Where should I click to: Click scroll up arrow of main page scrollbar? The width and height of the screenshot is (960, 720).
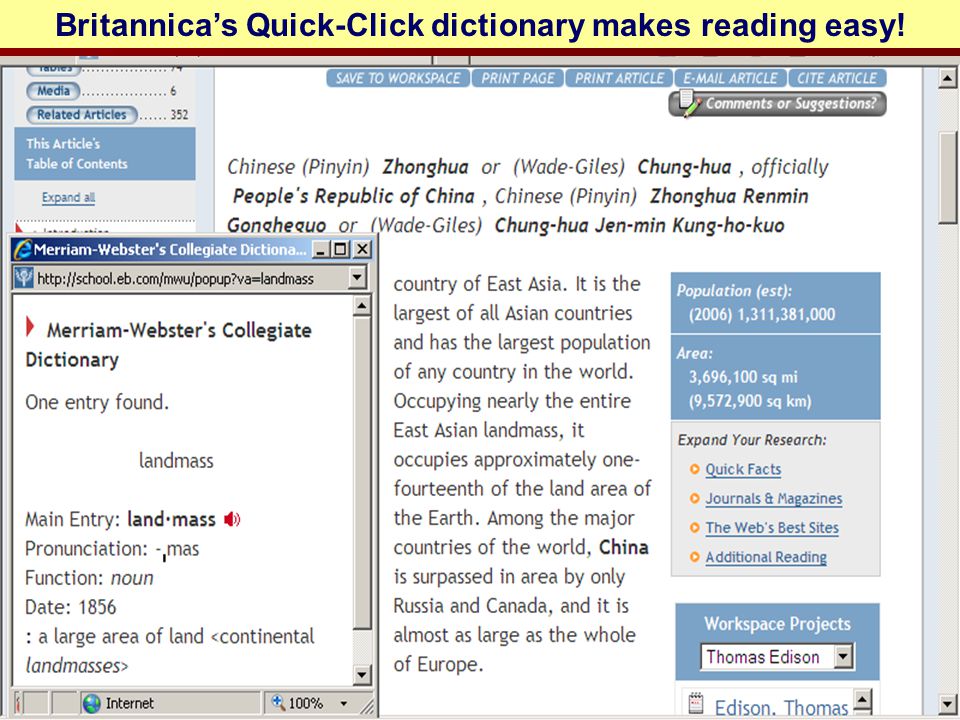(947, 78)
